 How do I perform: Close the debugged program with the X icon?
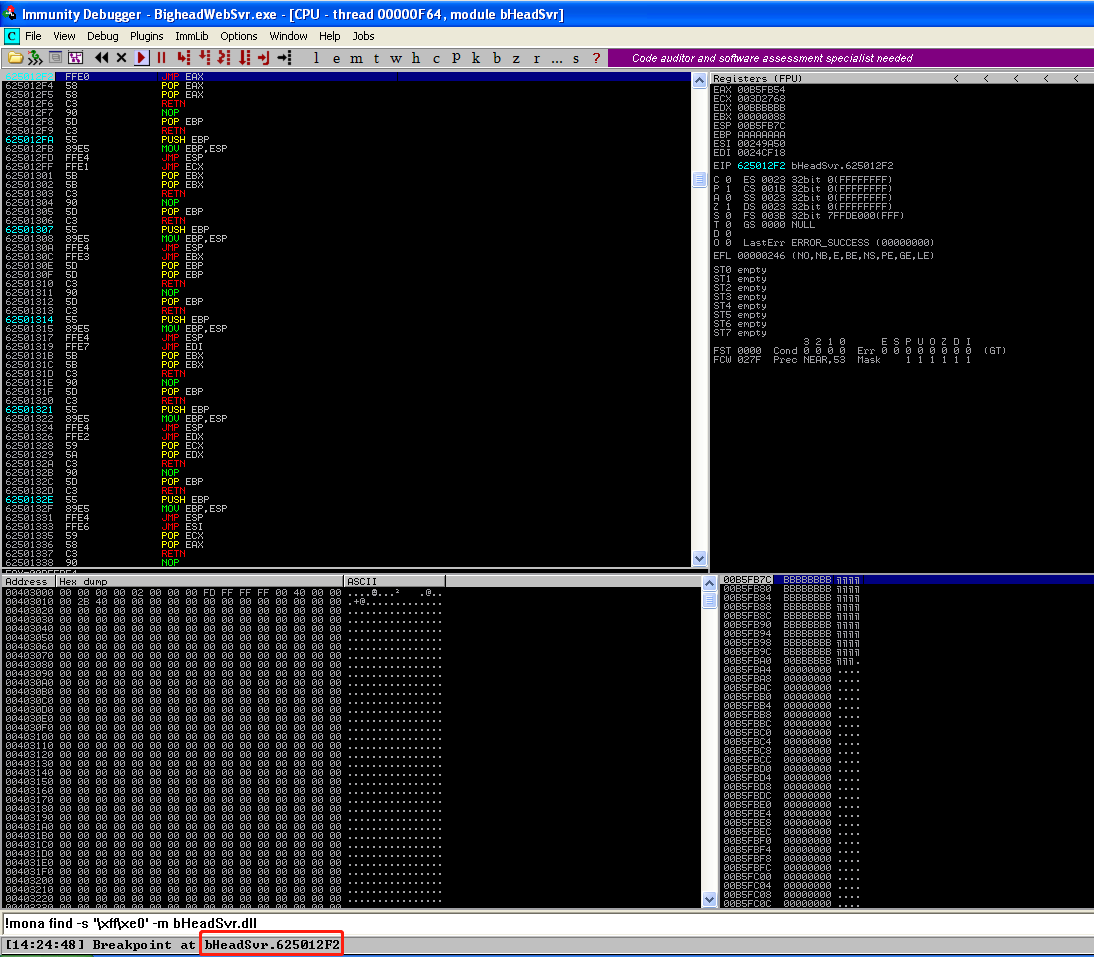pos(121,58)
